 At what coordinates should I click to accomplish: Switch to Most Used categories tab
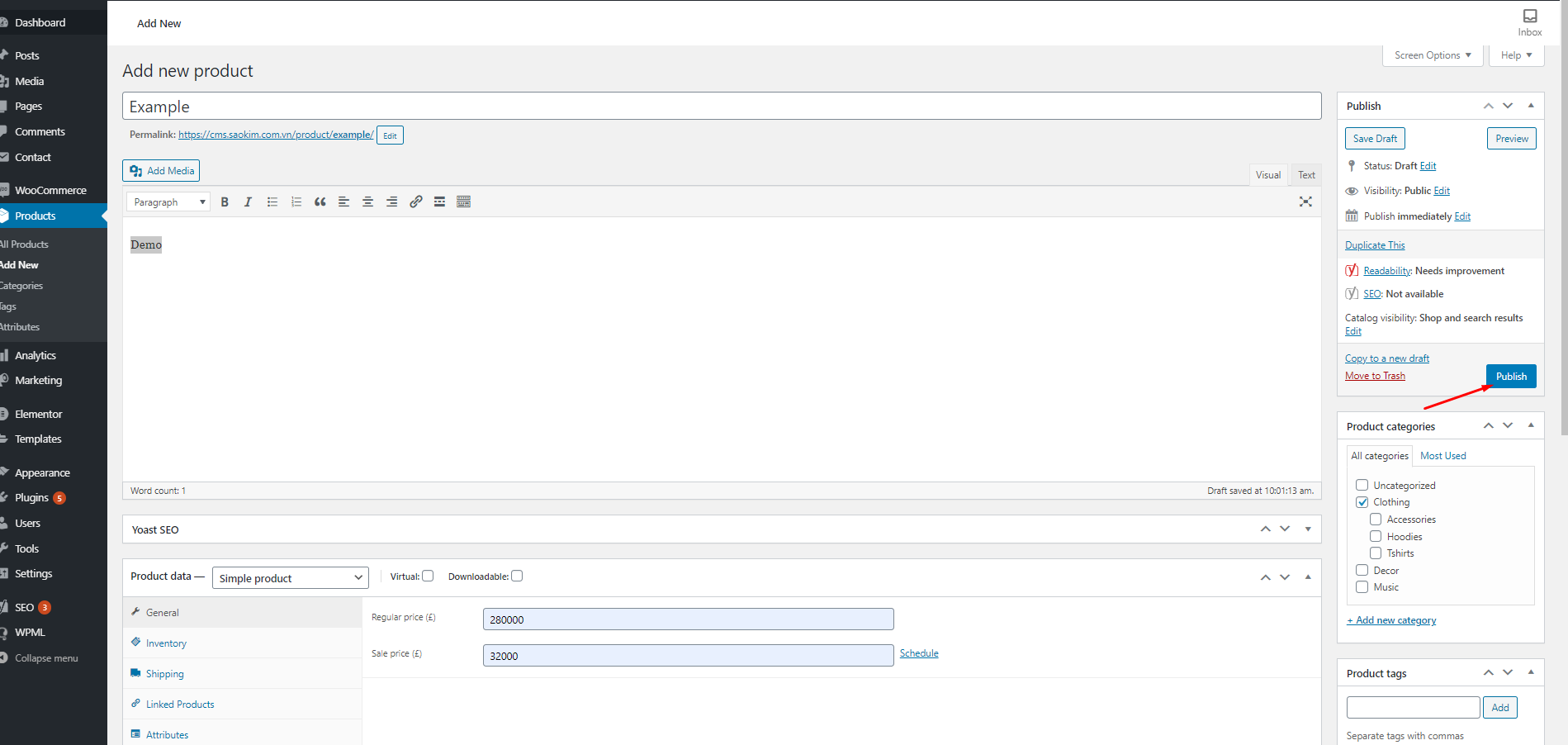[x=1442, y=456]
